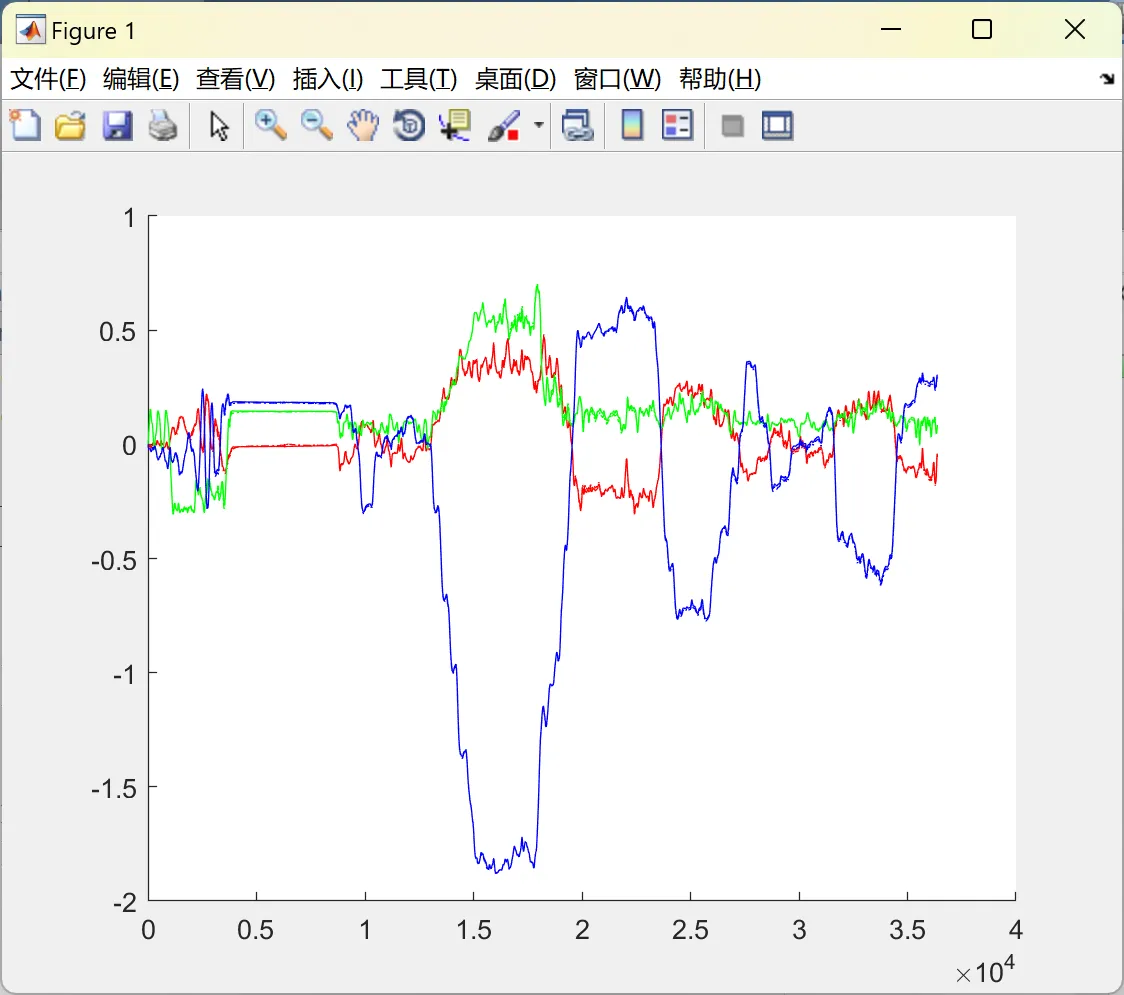Minimize the Figure 1 window
This screenshot has height=995, width=1124.
890,29
